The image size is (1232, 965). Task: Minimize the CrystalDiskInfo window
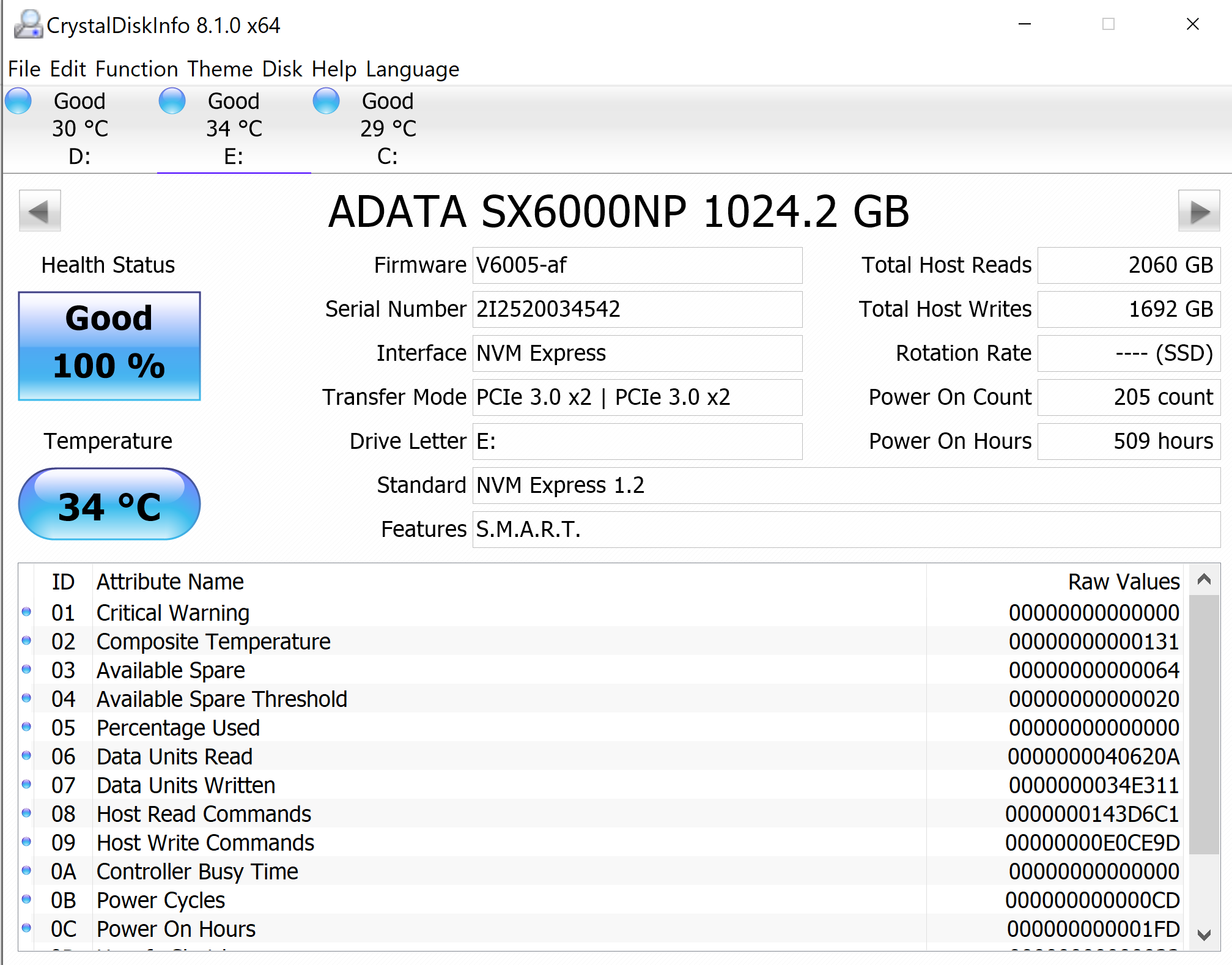pos(1025,24)
